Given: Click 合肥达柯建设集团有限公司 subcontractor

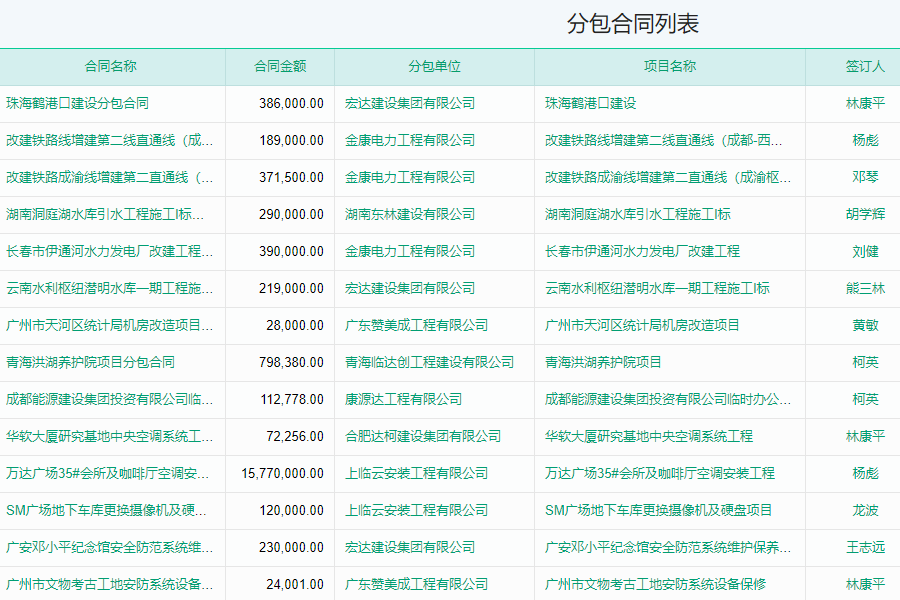Looking at the screenshot, I should coord(423,436).
